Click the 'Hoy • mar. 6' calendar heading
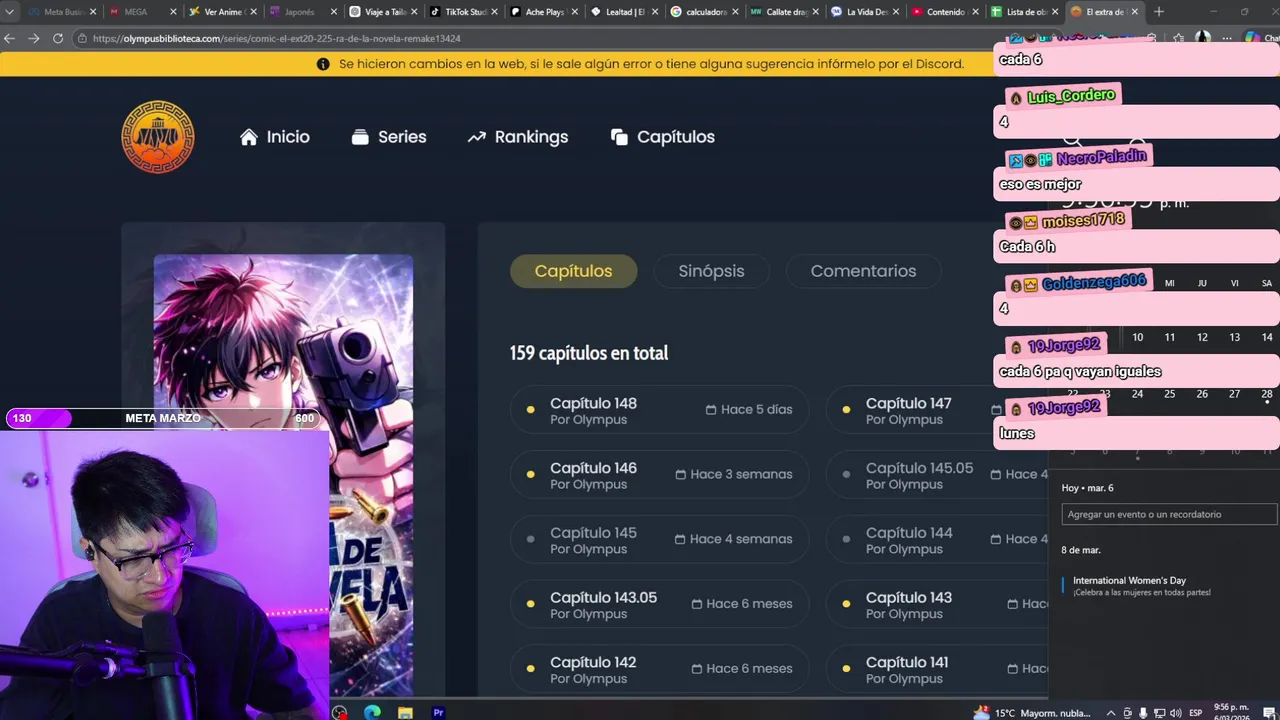 click(1087, 488)
